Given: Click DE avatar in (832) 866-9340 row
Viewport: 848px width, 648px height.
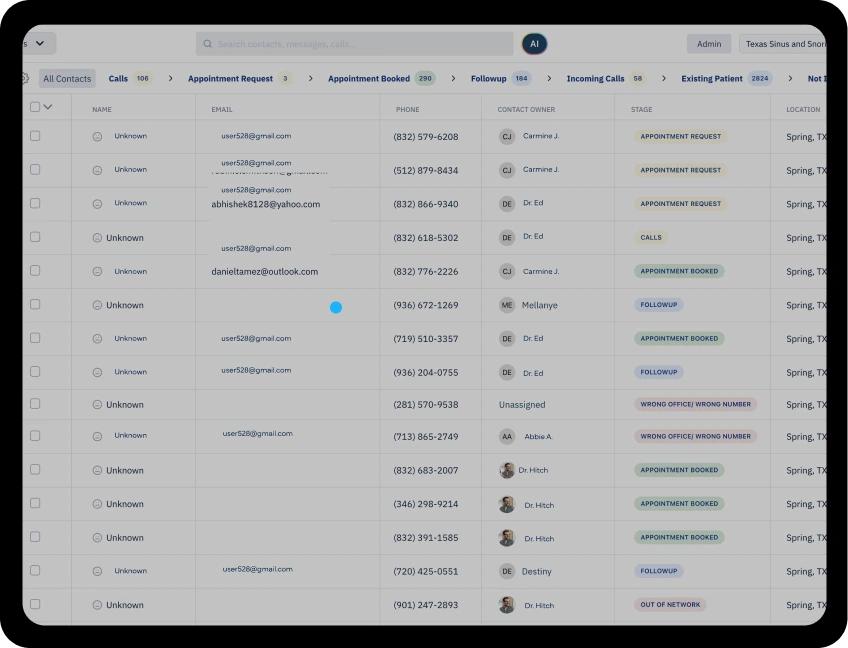Looking at the screenshot, I should (x=507, y=204).
